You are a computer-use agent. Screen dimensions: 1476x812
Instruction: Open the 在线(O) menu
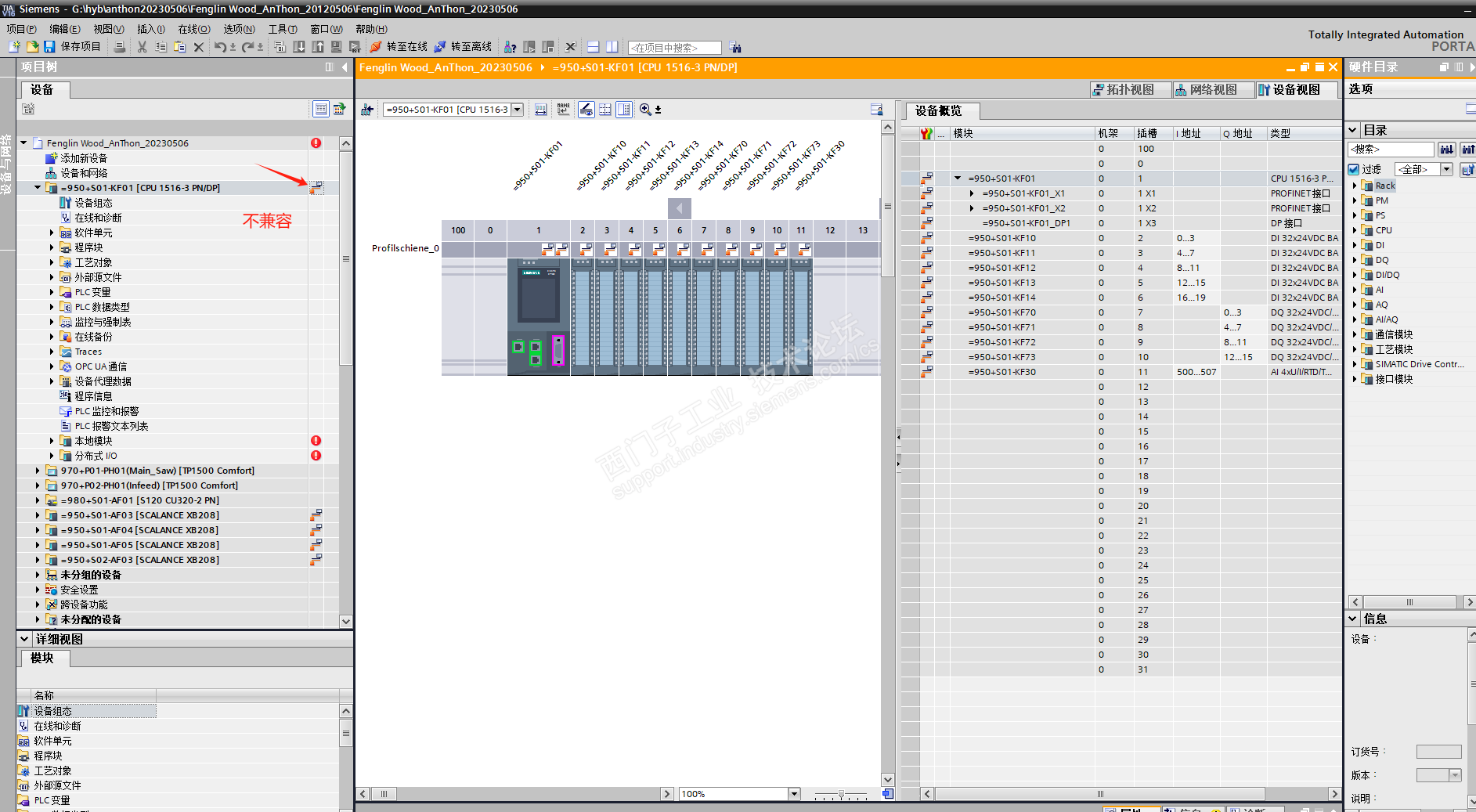(x=194, y=29)
